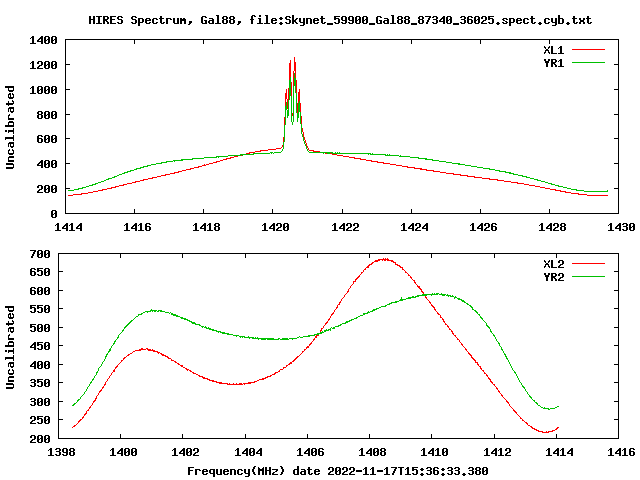
Task: Click the 650 y-axis tick label
Action: [x=40, y=272]
